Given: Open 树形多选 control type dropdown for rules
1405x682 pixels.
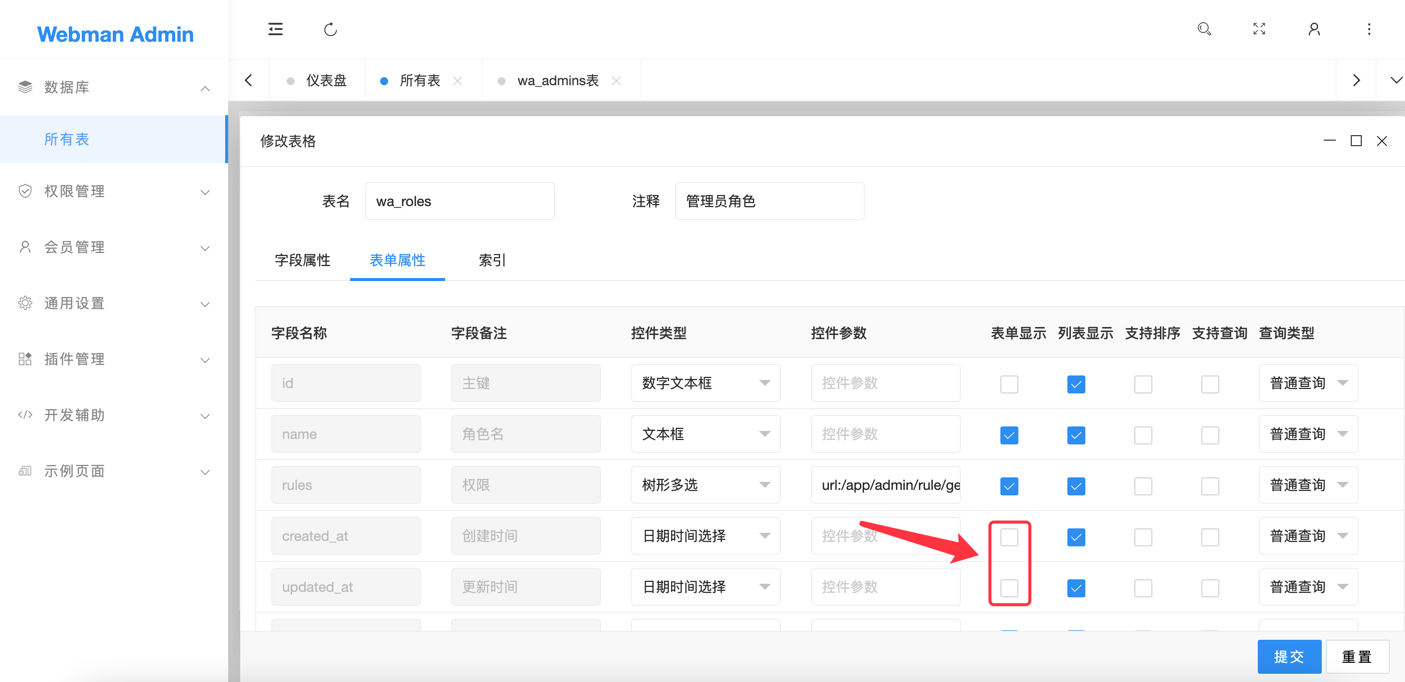Looking at the screenshot, I should pos(706,485).
